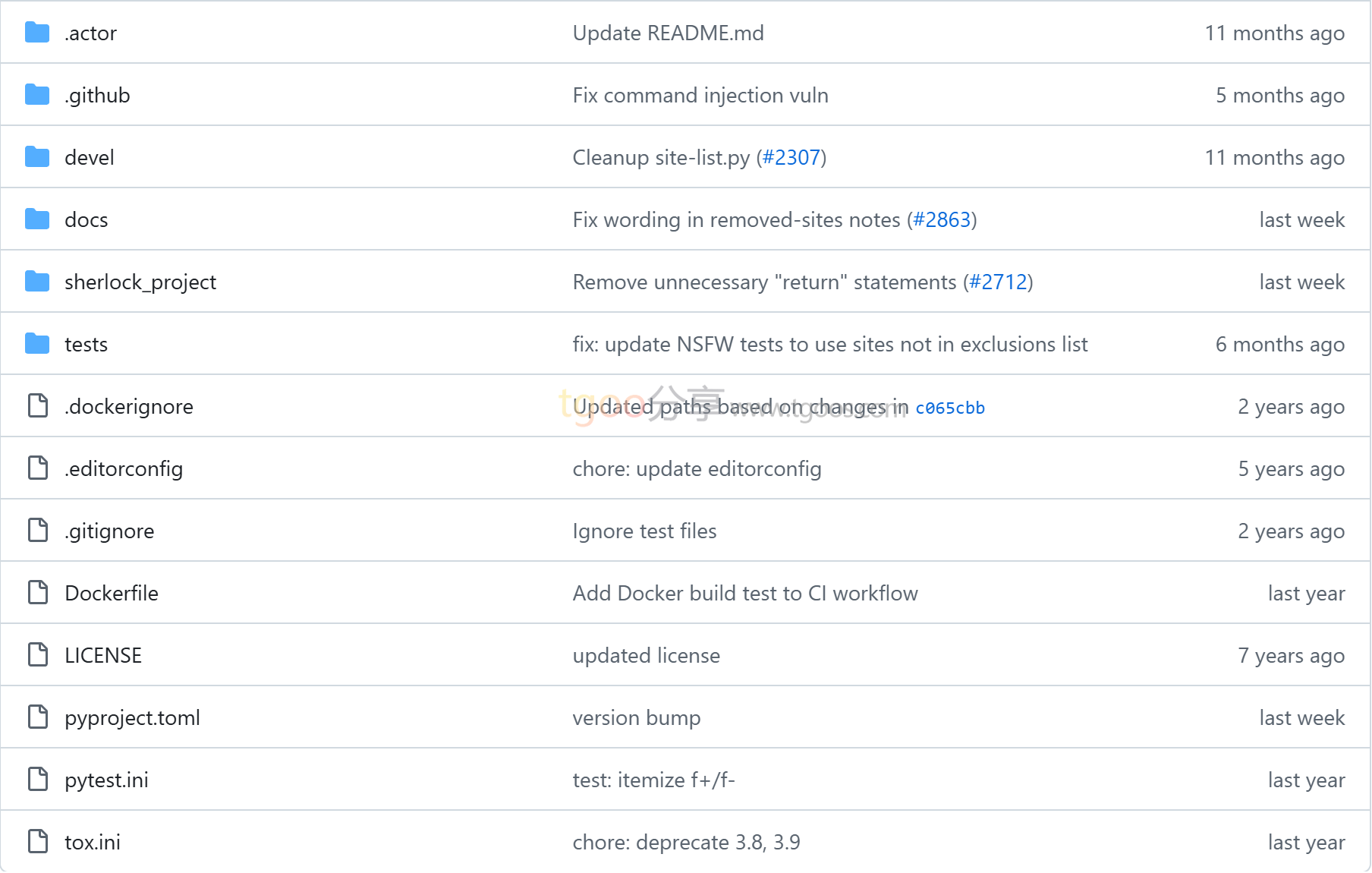This screenshot has width=1372, height=873.
Task: Click the devel folder icon
Action: (37, 157)
